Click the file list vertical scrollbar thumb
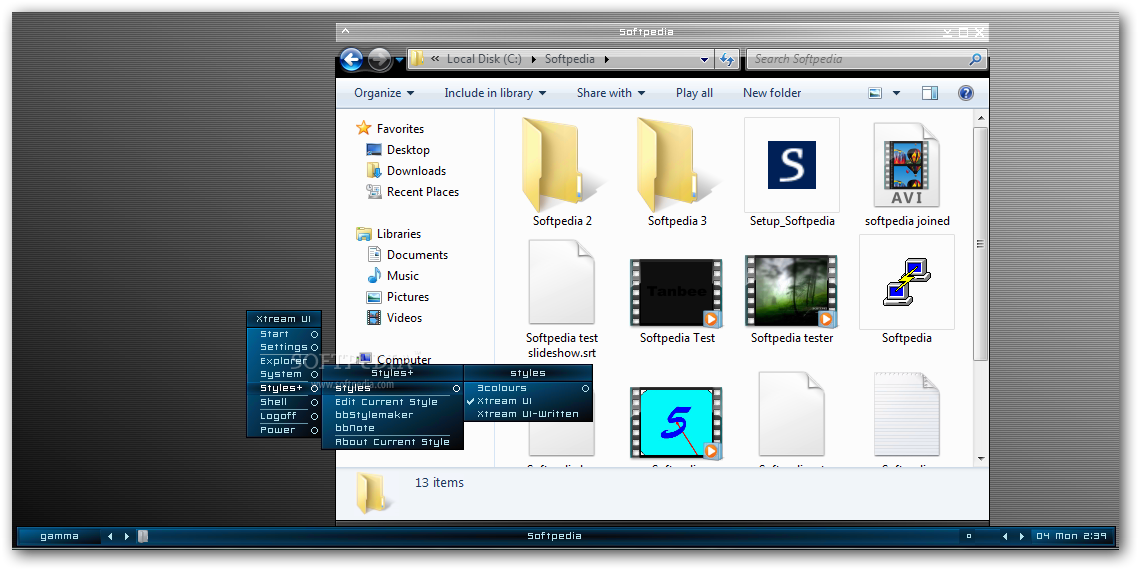 (x=981, y=244)
